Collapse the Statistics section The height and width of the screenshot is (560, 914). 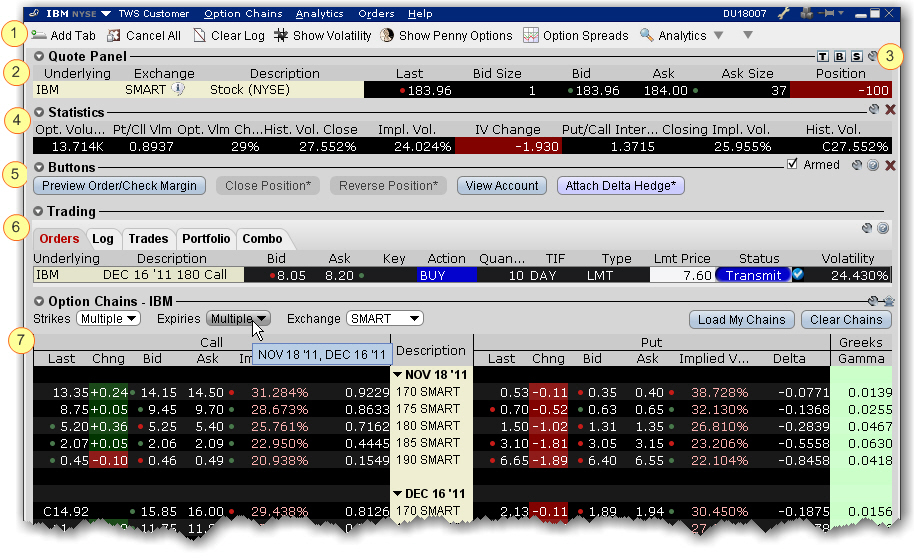40,111
